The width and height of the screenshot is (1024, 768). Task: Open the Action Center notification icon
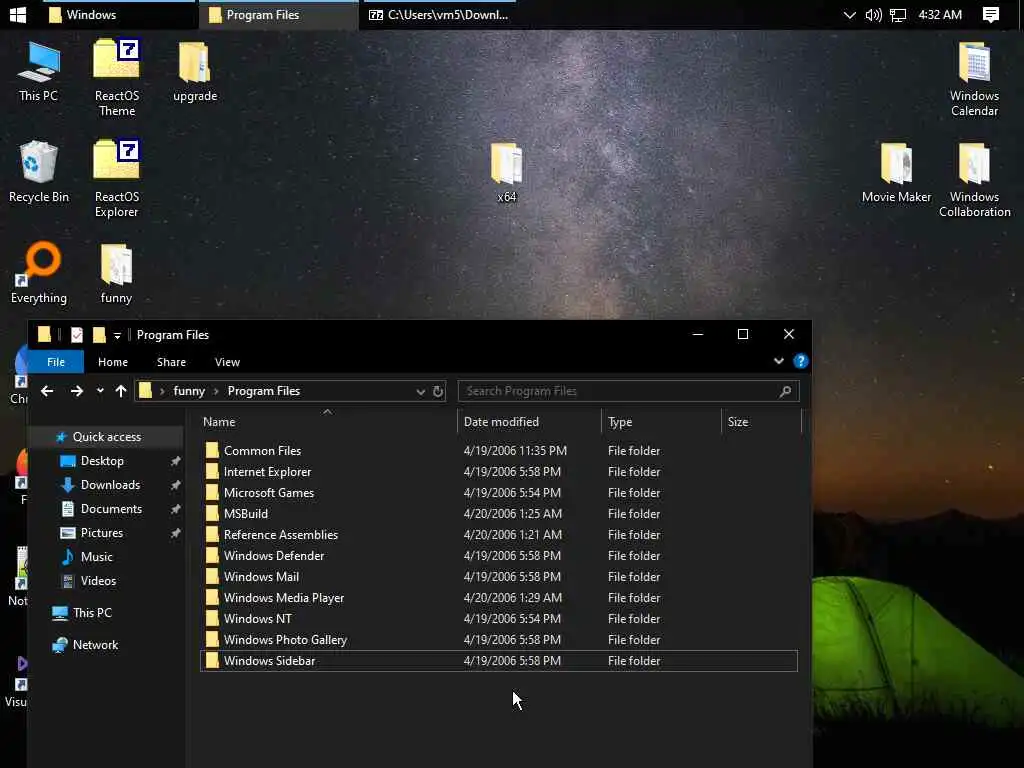991,14
